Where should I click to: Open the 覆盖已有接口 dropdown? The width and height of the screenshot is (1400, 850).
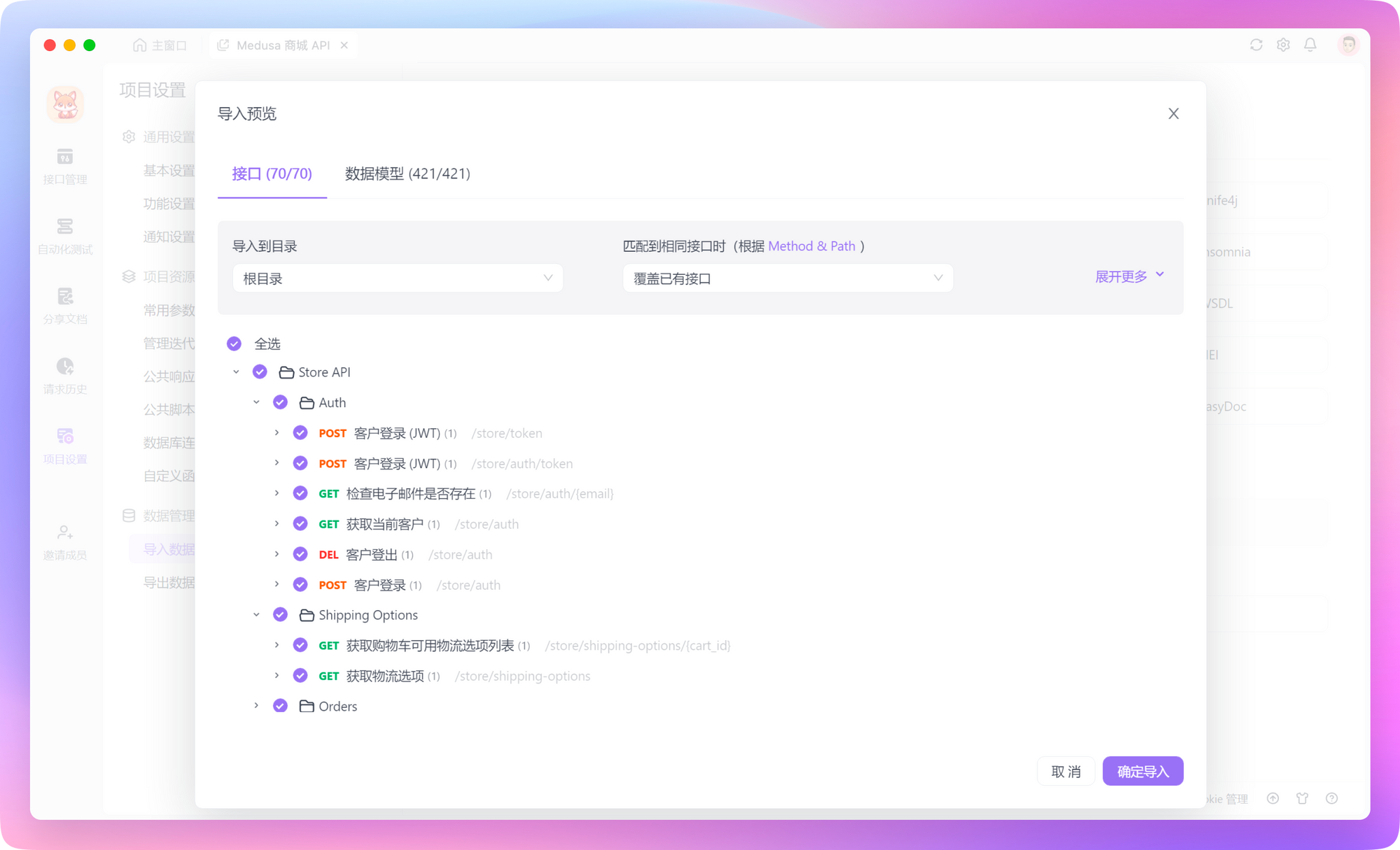(787, 278)
